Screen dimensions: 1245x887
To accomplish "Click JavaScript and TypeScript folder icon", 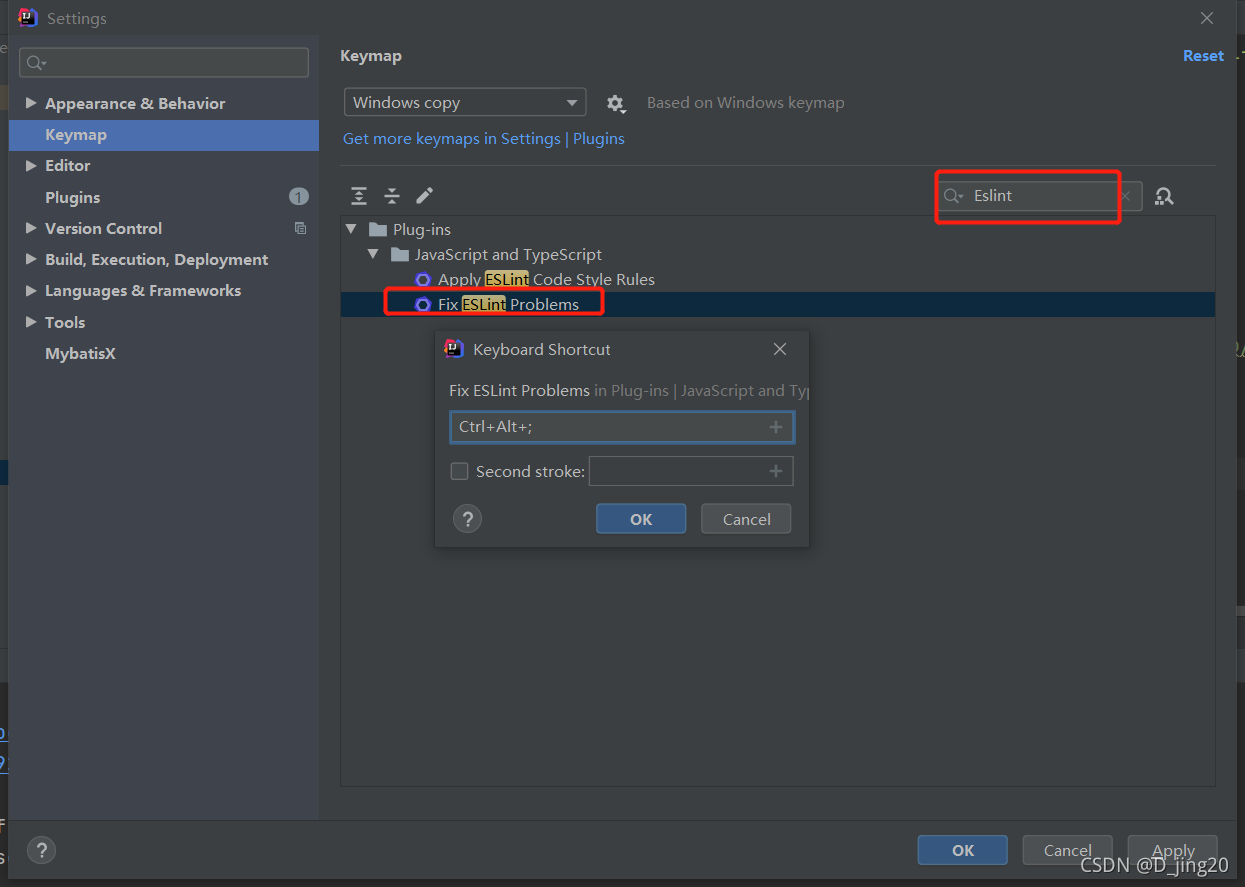I will (x=400, y=255).
